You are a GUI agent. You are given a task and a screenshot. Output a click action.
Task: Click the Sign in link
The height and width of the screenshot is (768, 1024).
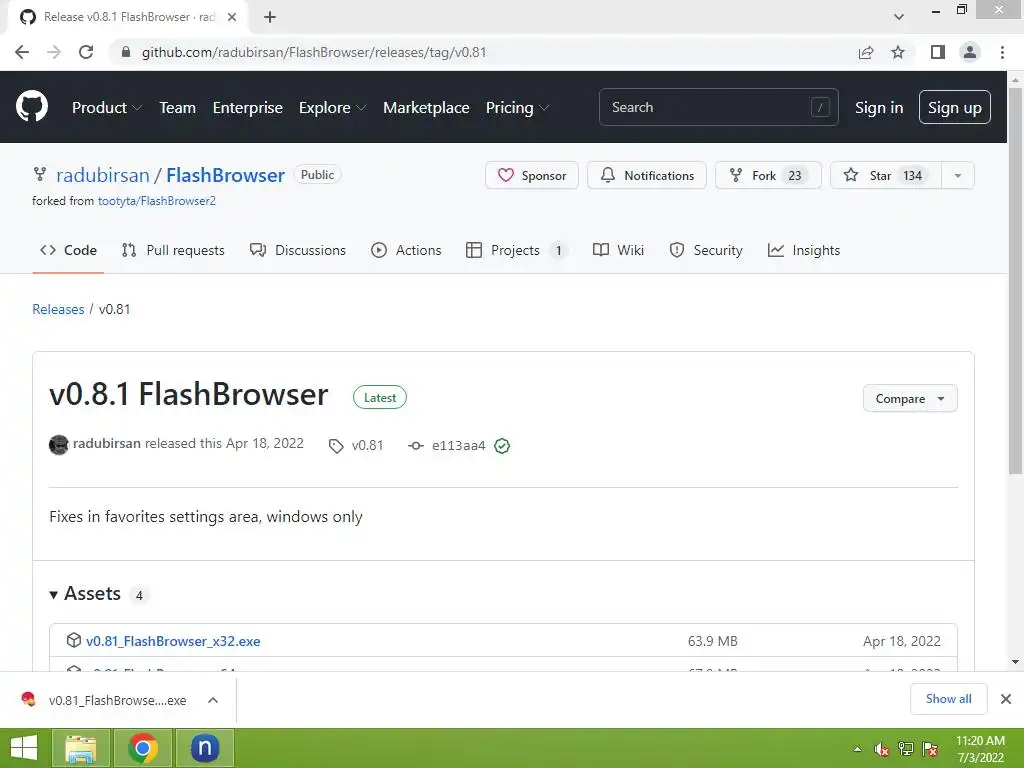tap(879, 108)
